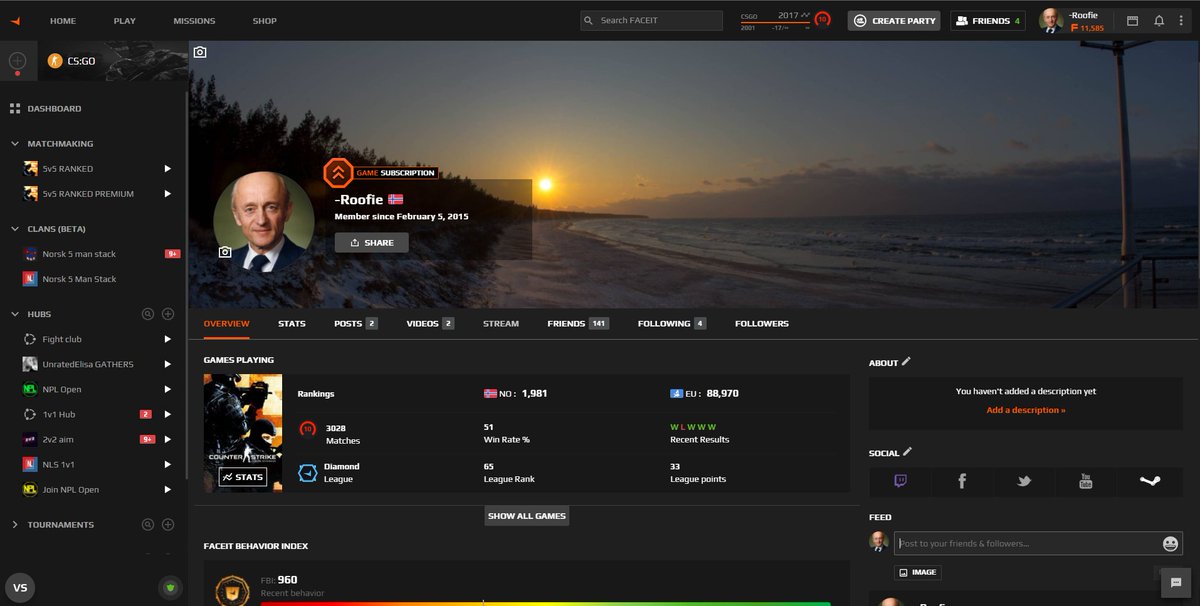
Task: Edit the About section with the pencil
Action: point(906,362)
